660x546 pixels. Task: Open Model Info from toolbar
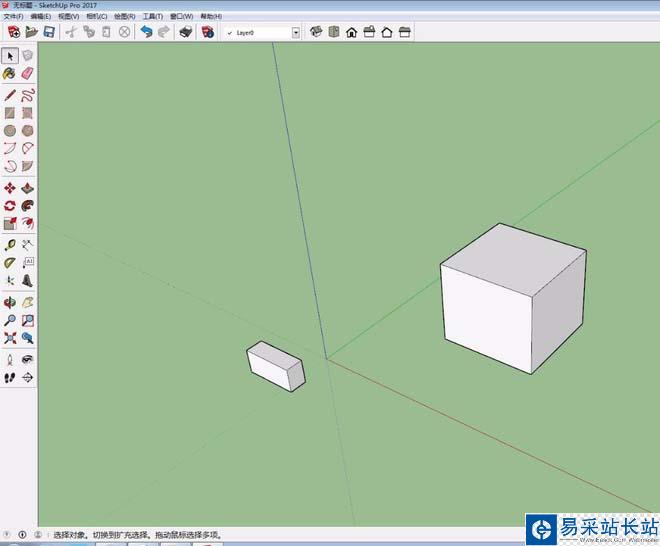pyautogui.click(x=208, y=32)
